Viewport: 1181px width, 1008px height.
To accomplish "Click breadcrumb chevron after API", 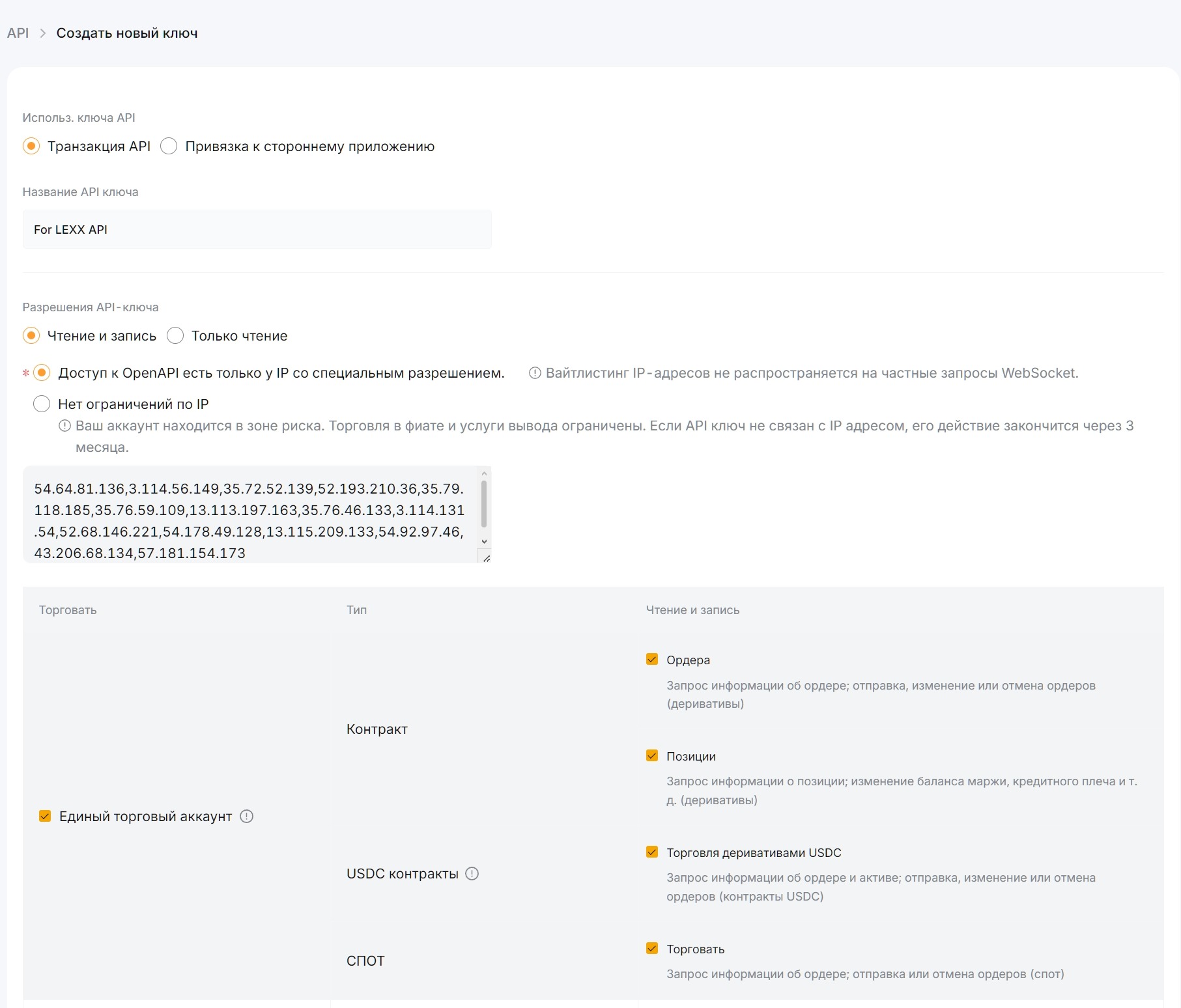I will (x=43, y=33).
